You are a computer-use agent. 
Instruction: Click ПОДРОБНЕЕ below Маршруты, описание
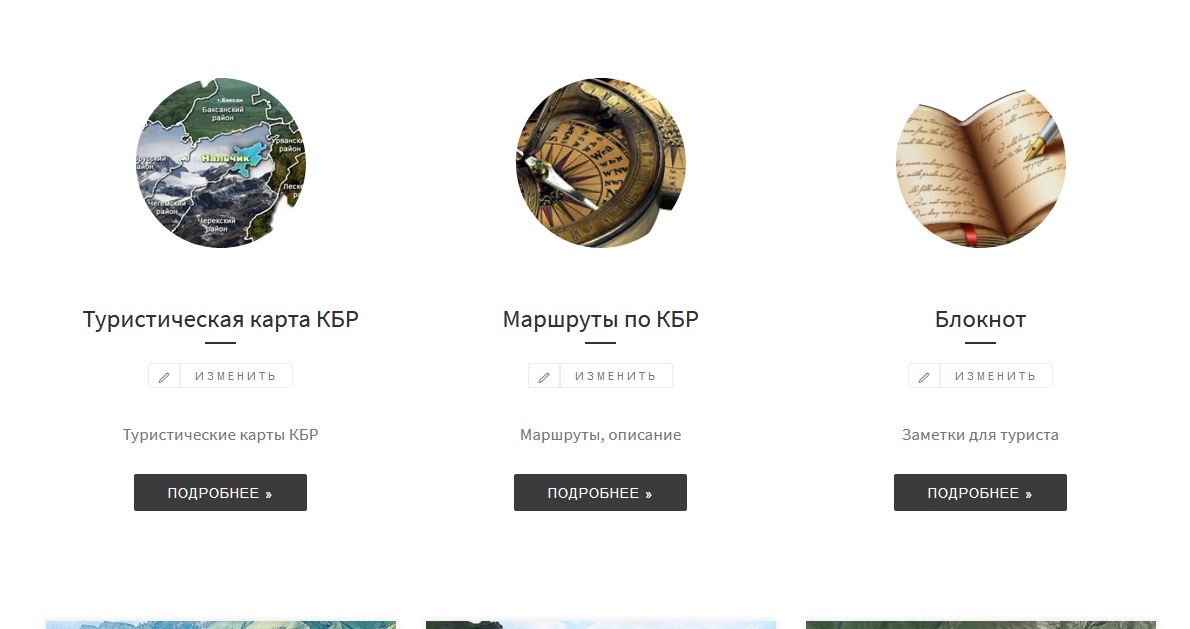[600, 492]
